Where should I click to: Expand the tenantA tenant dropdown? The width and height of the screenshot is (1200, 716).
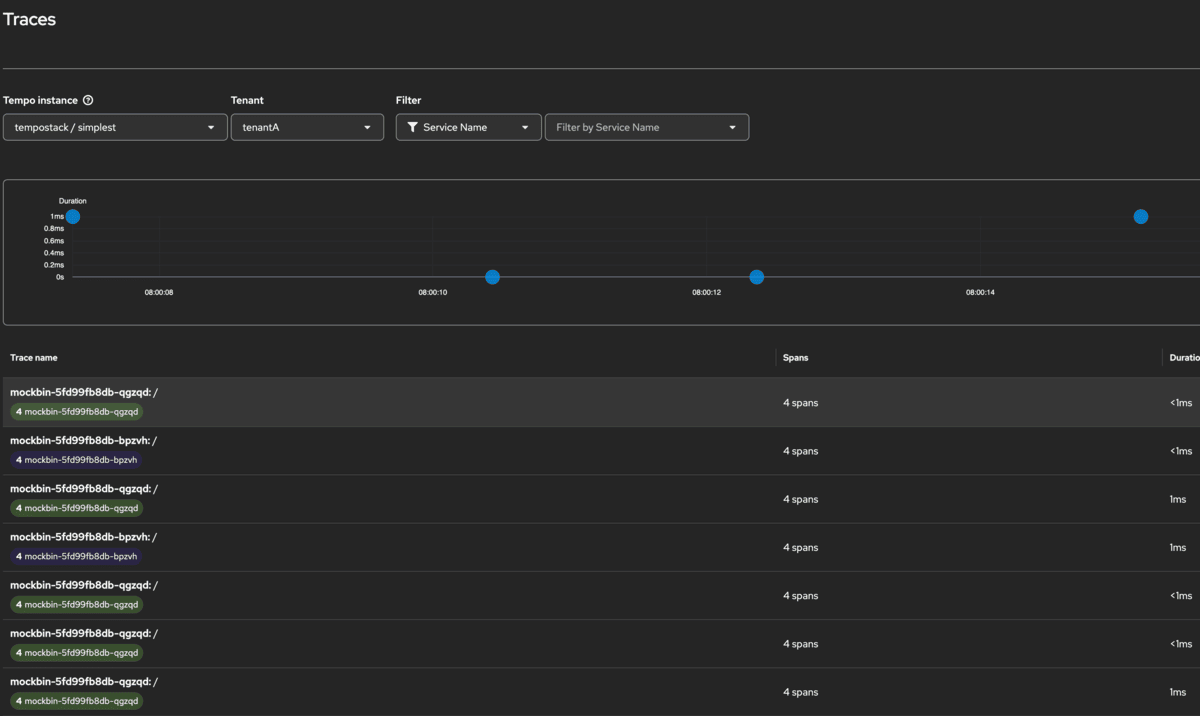(x=307, y=127)
